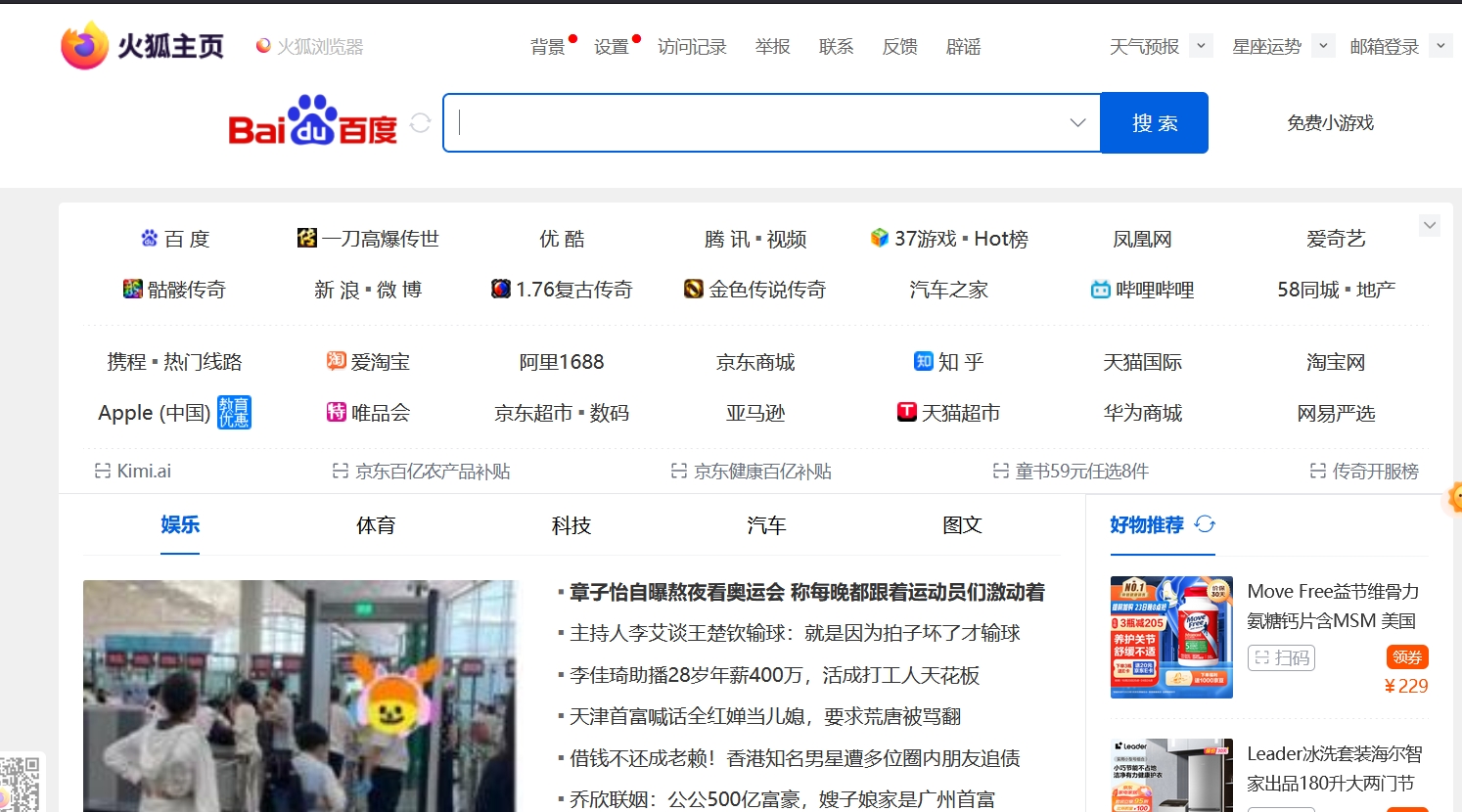Click the 联系 menu link

click(837, 47)
